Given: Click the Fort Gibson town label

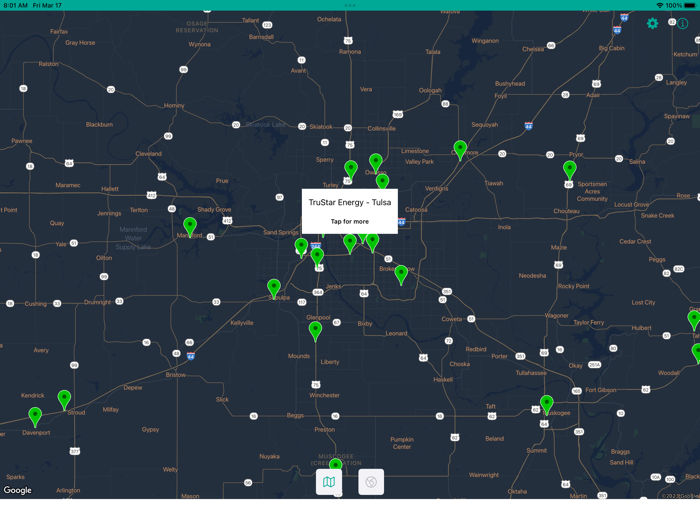Looking at the screenshot, I should click(x=600, y=390).
